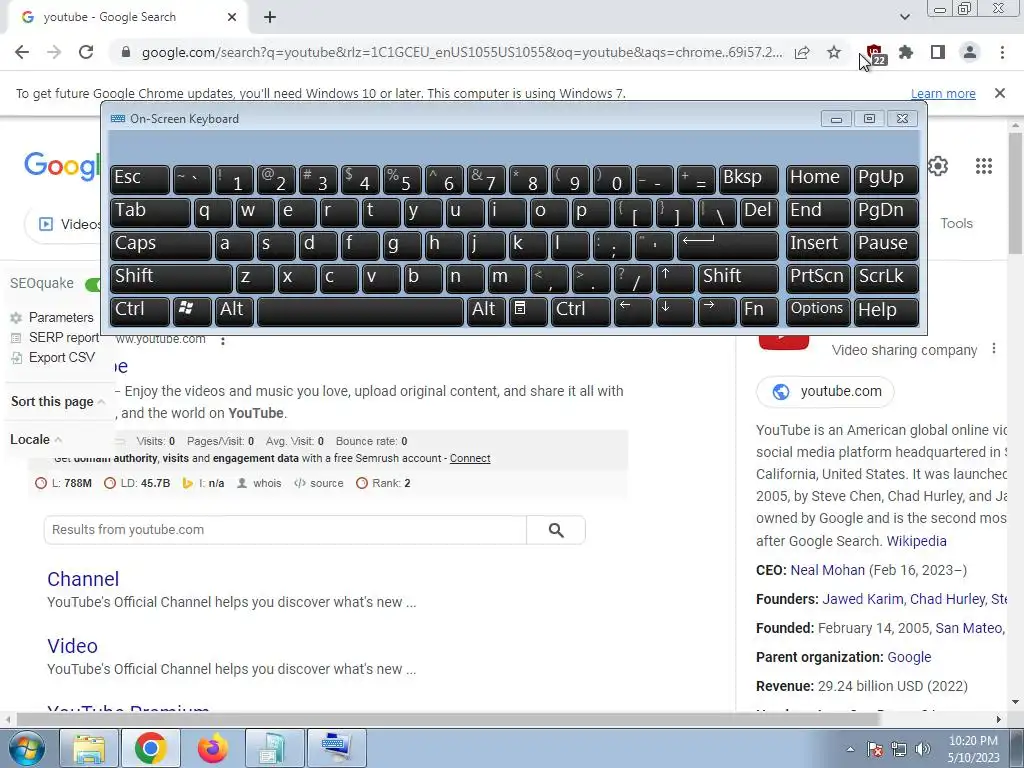Click the right arrow key on keyboard

click(x=716, y=311)
